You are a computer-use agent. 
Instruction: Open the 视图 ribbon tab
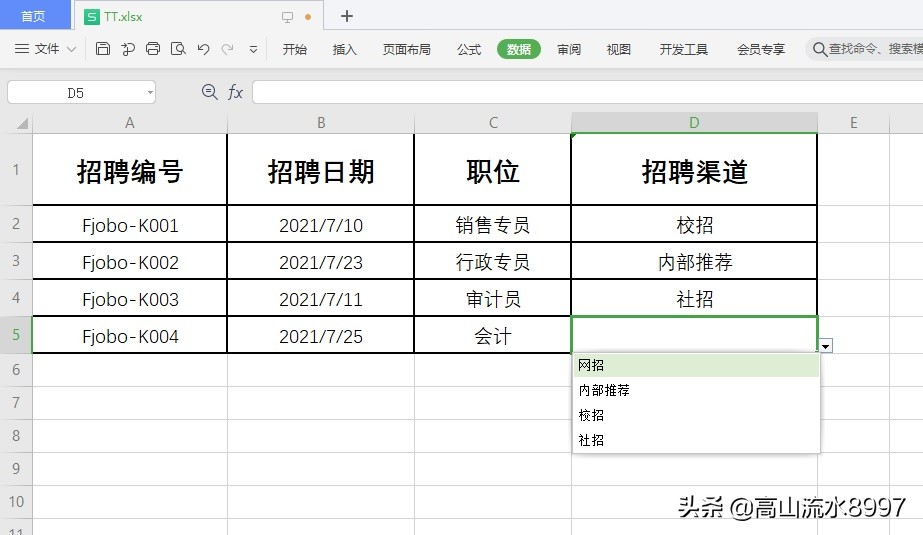tap(619, 49)
